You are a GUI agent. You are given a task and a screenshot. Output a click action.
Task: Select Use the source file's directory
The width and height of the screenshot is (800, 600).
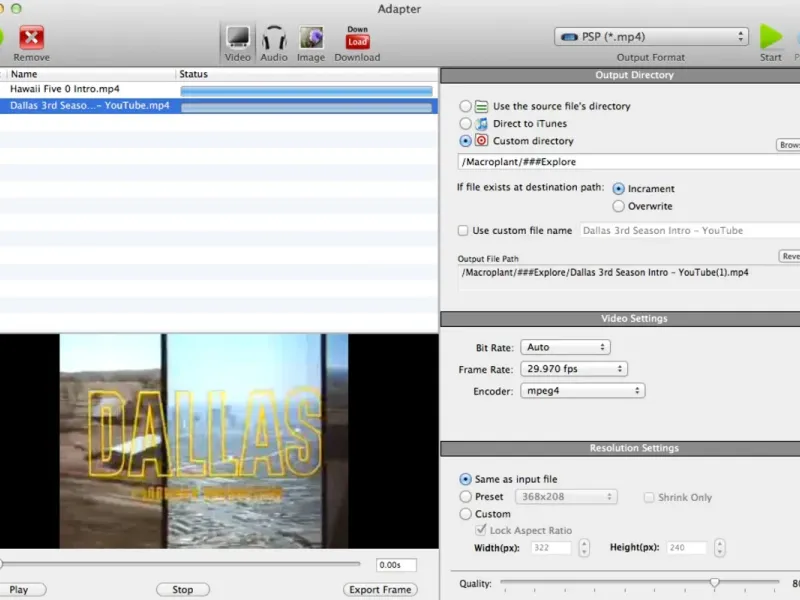tap(465, 106)
